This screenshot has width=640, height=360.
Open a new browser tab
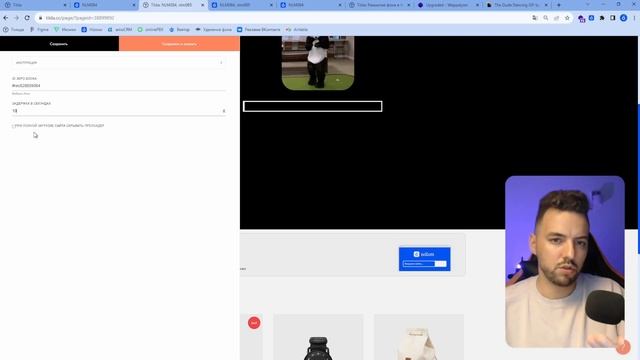[558, 5]
